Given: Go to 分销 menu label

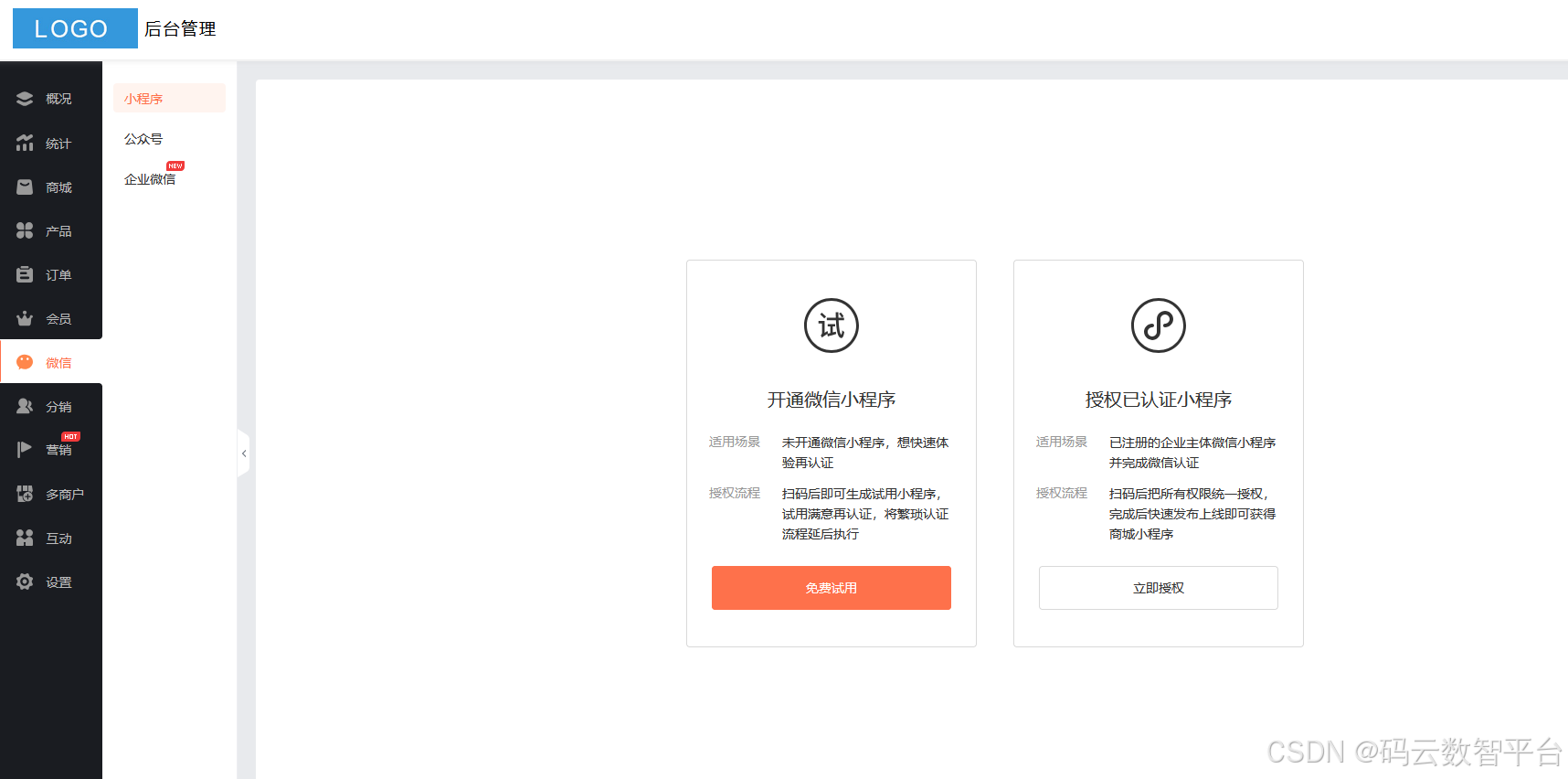Looking at the screenshot, I should coord(58,407).
